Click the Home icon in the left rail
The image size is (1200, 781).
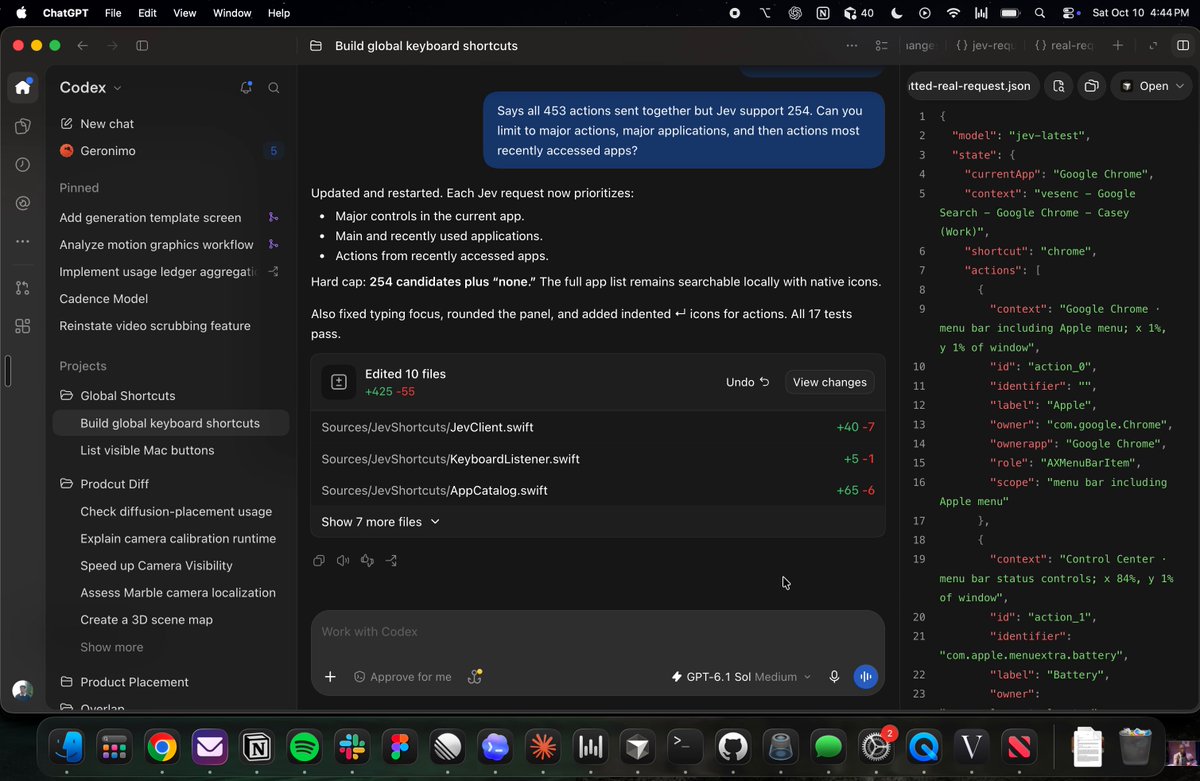23,87
